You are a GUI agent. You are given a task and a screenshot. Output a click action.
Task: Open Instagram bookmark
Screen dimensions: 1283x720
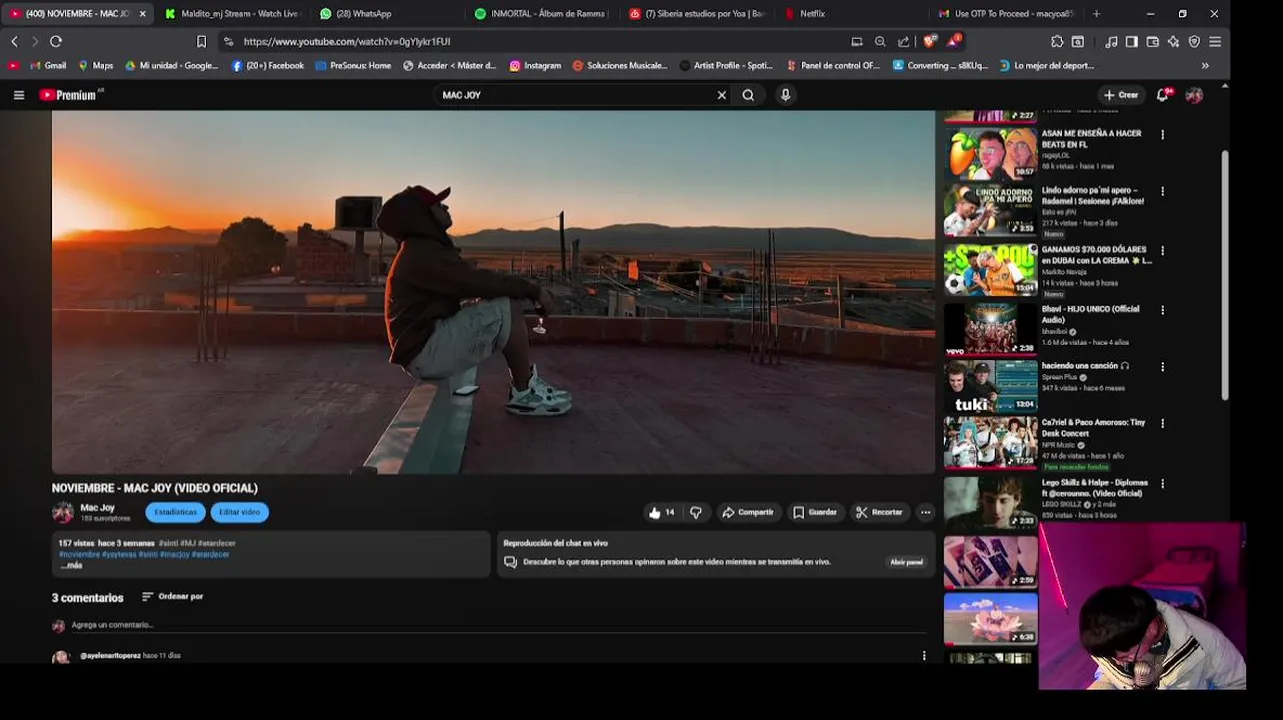click(535, 66)
